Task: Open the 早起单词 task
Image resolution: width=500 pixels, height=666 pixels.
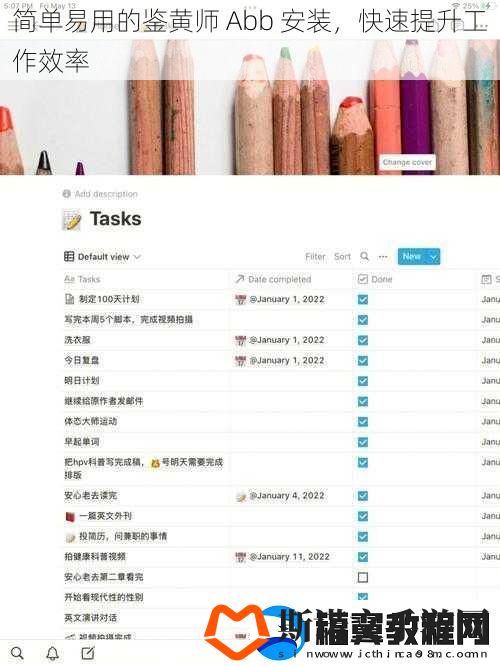Action: [x=82, y=442]
